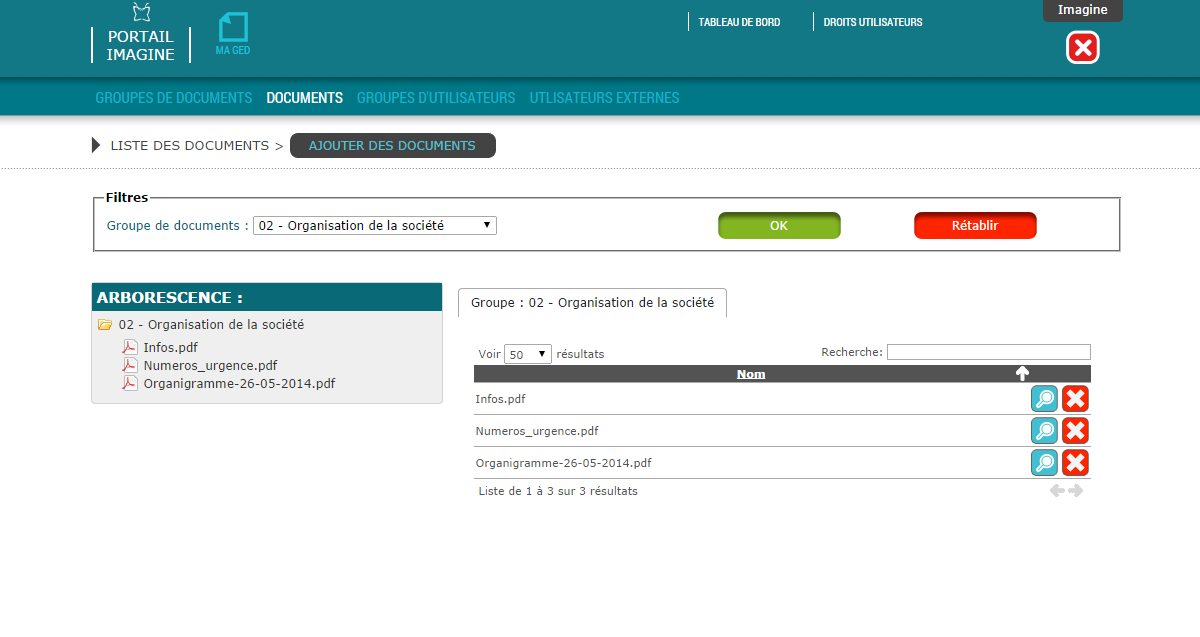Click the up arrow sort icon in table header
Image resolution: width=1200 pixels, height=637 pixels.
pos(1022,374)
